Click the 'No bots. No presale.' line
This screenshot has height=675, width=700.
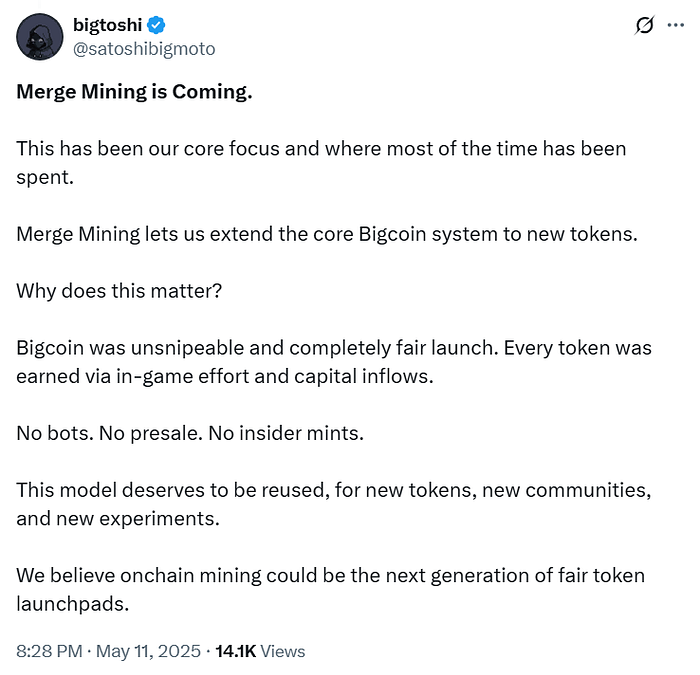point(190,433)
